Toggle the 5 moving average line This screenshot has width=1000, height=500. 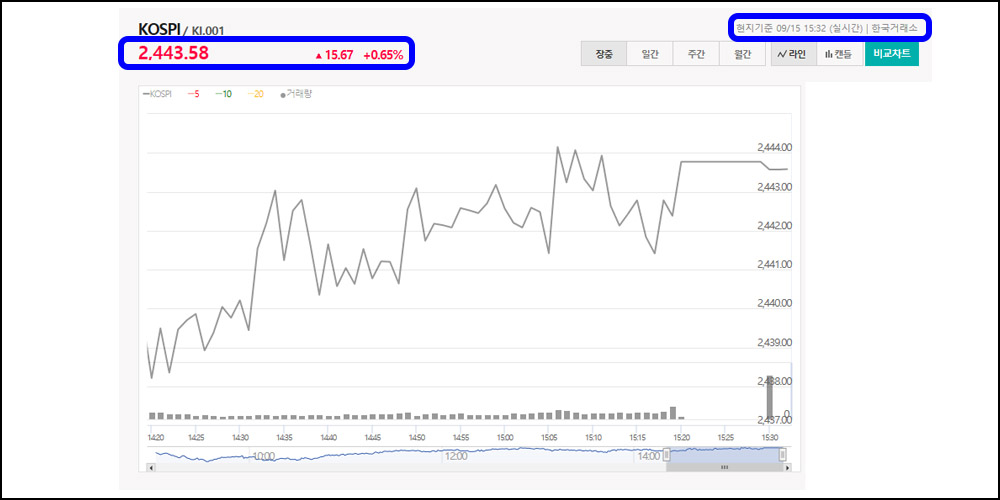coord(193,94)
